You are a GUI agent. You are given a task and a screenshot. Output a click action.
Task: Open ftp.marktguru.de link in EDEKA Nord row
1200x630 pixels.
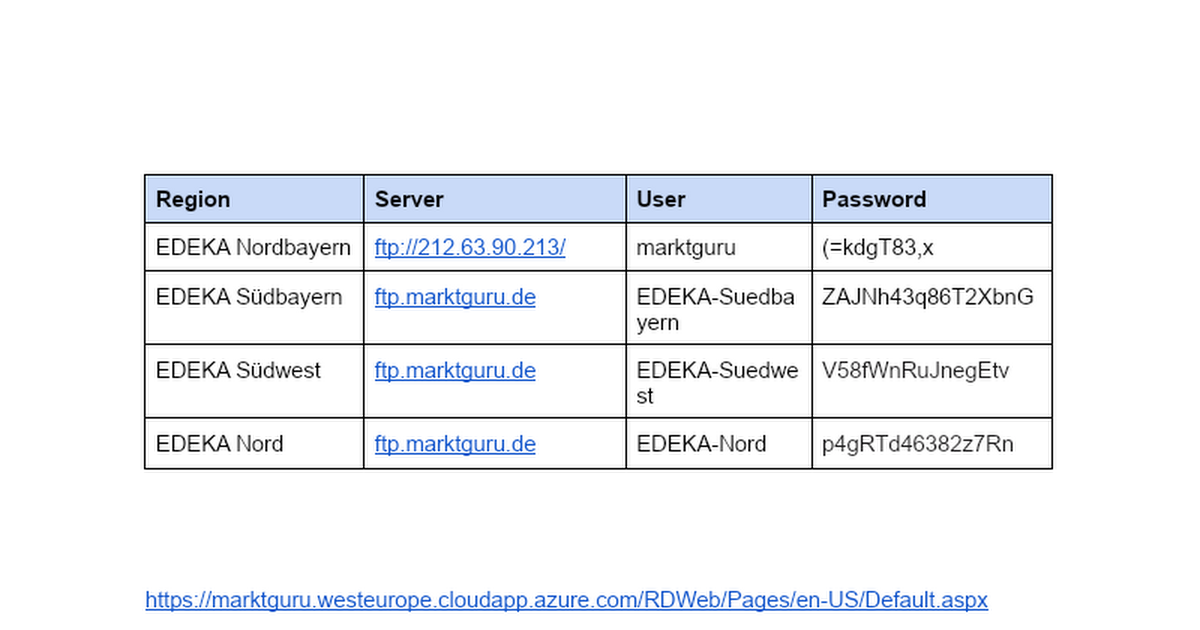click(455, 444)
